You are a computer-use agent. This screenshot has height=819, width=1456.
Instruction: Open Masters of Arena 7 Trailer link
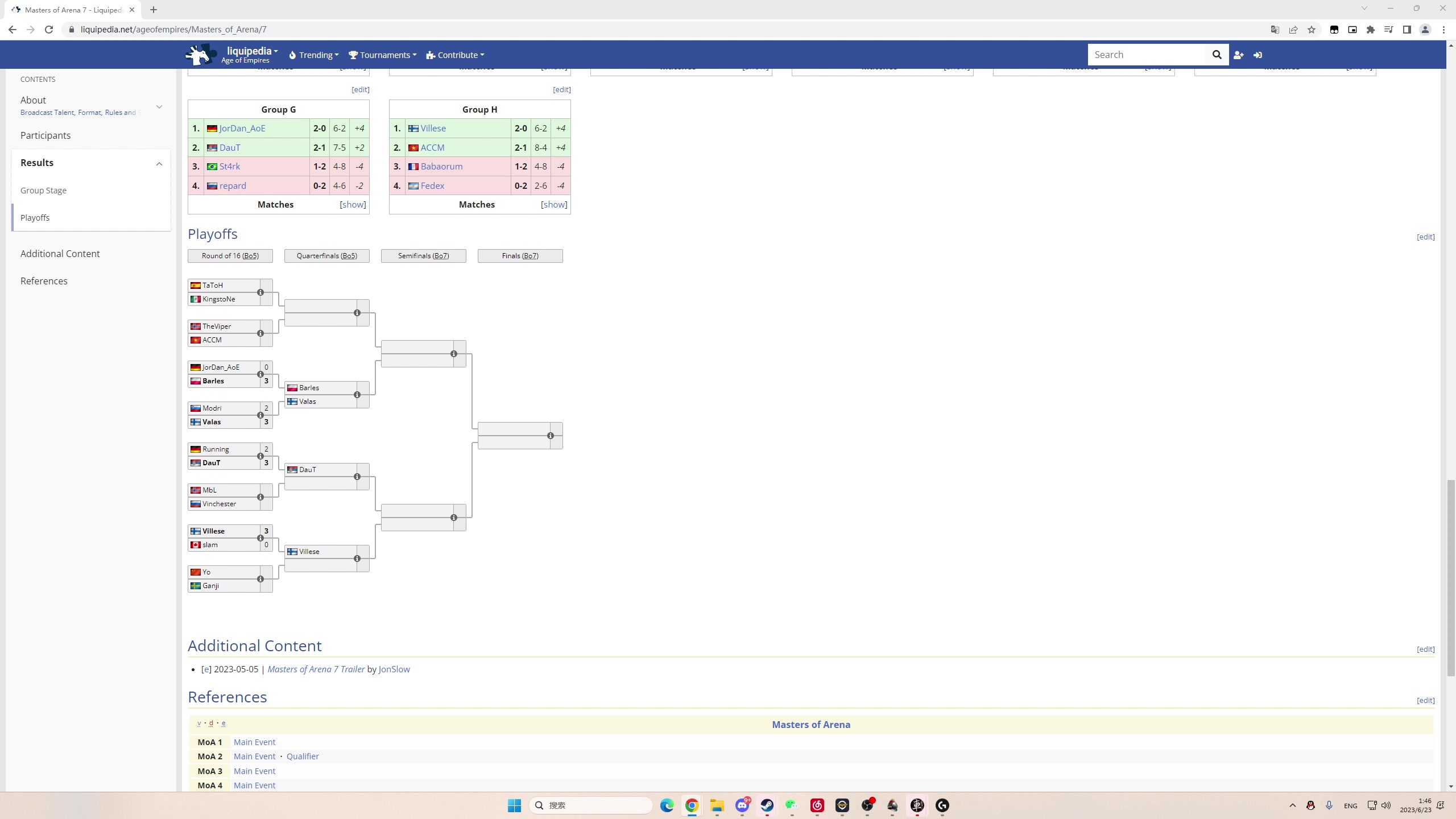316,669
